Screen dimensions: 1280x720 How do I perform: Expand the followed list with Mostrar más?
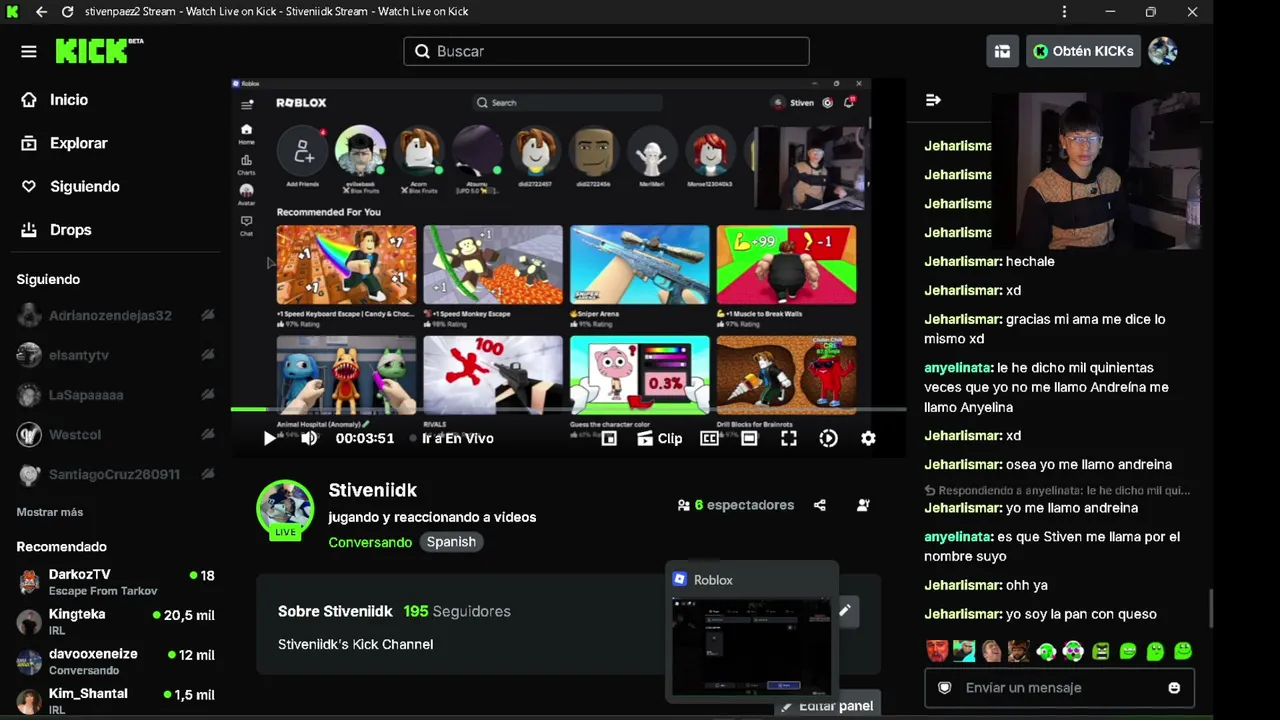tap(50, 512)
